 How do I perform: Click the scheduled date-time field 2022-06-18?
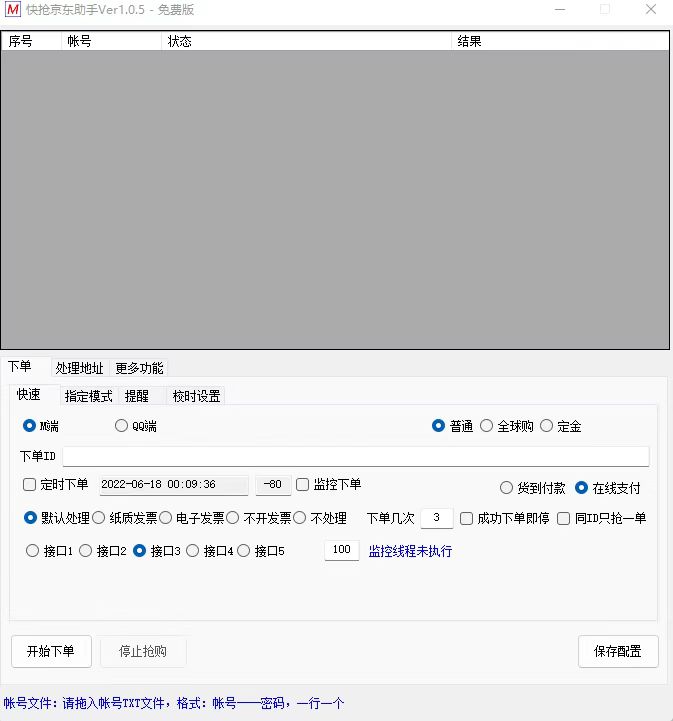click(x=174, y=485)
